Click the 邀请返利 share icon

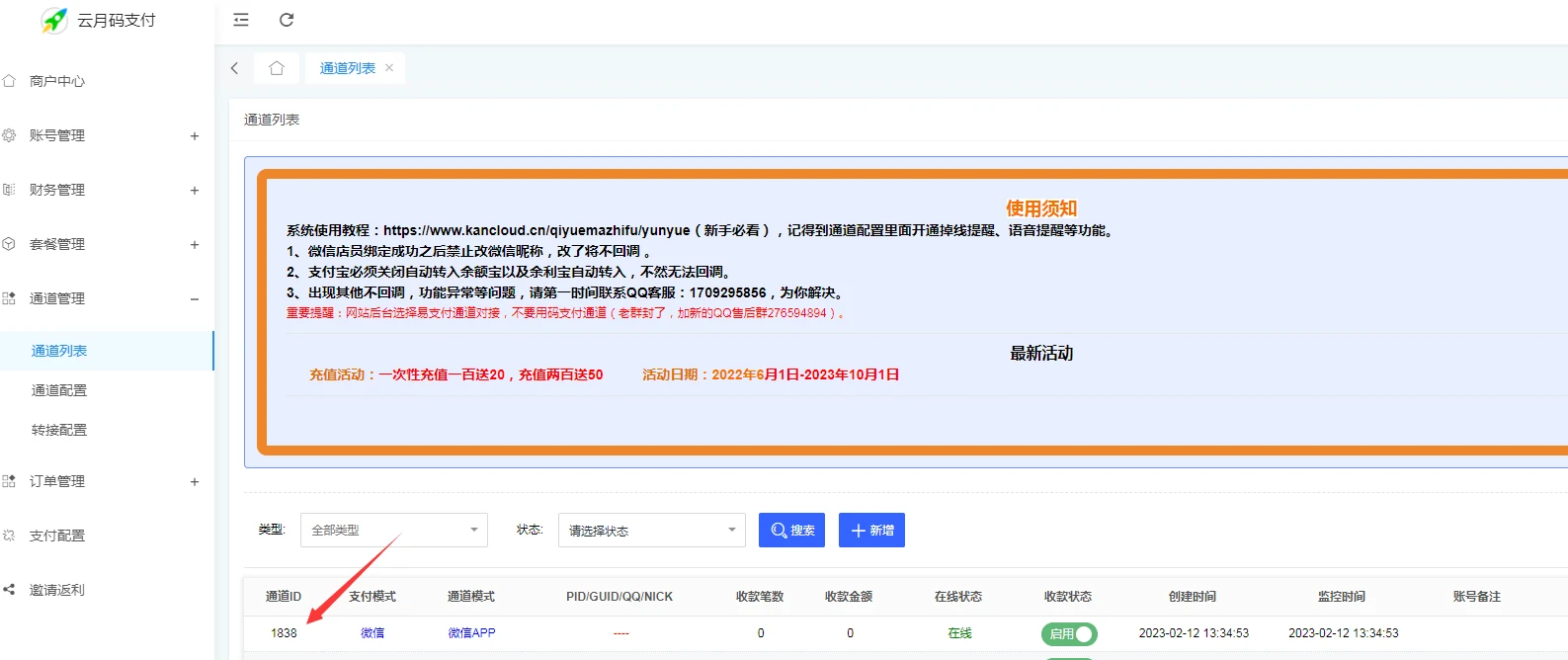9,590
